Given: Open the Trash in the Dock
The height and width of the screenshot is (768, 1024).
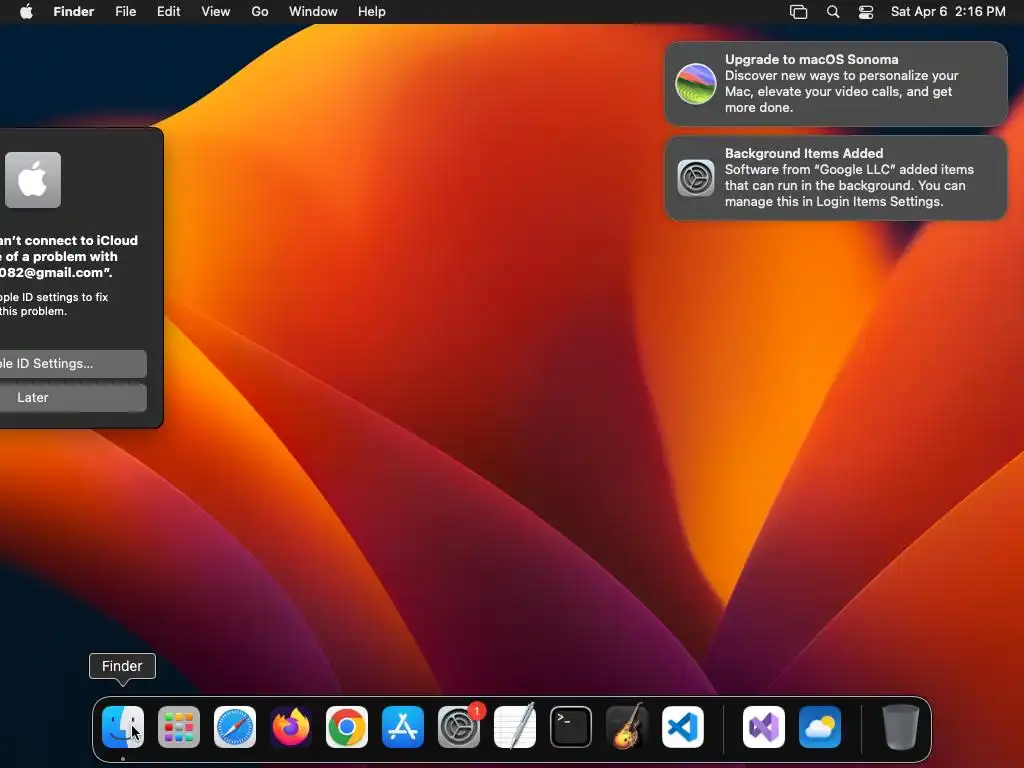Looking at the screenshot, I should pos(901,727).
